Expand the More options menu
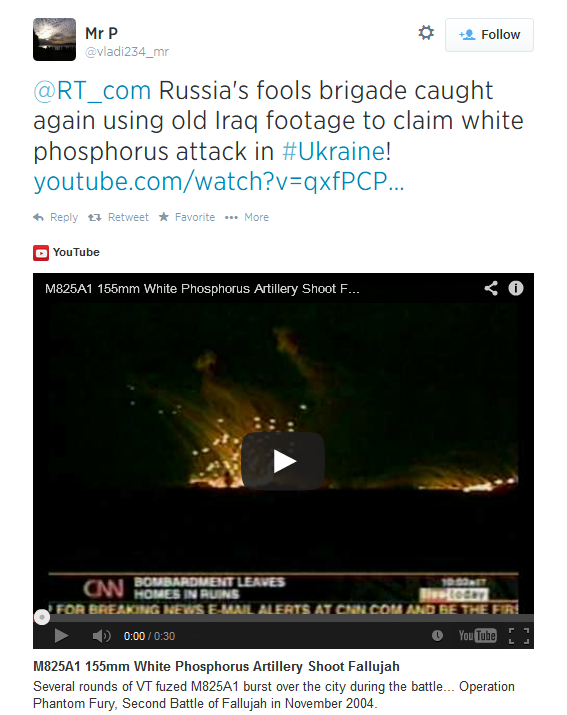Image resolution: width=567 pixels, height=715 pixels. 247,218
